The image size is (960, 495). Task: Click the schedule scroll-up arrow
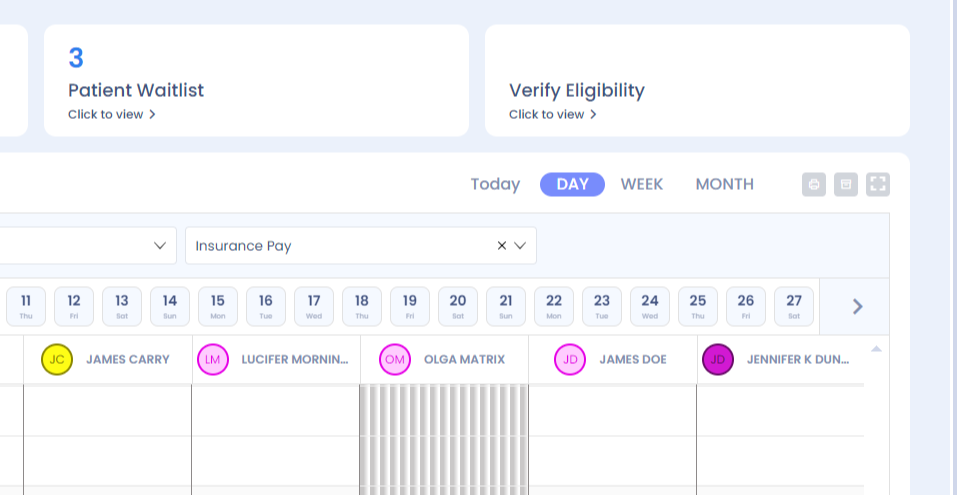tap(876, 349)
